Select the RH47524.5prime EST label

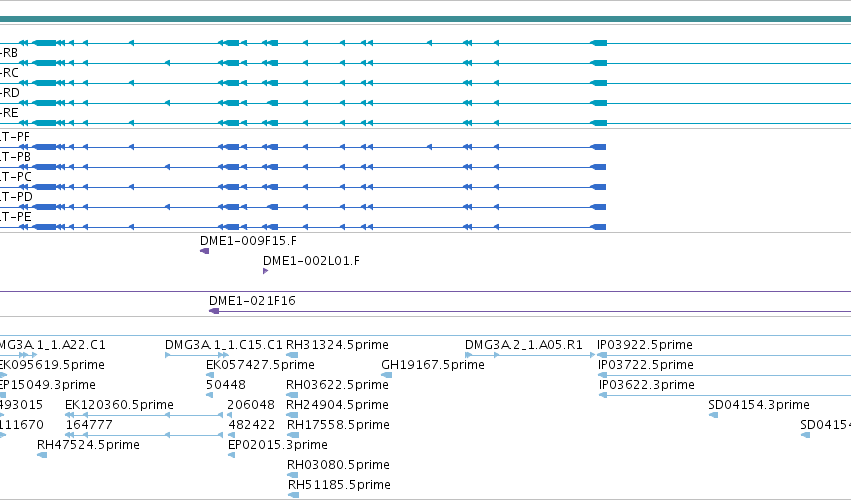click(x=88, y=445)
